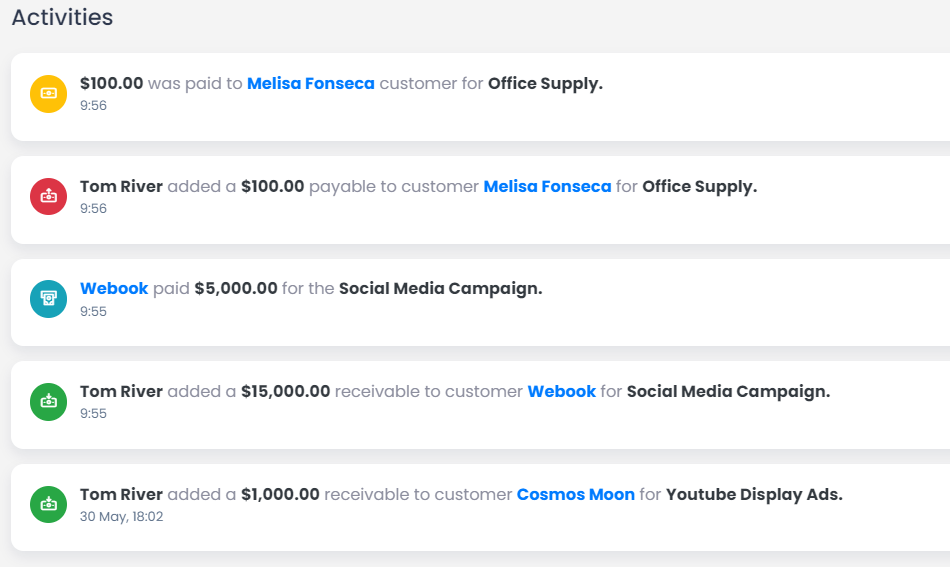Viewport: 950px width, 567px height.
Task: Click Tom River in the Cosmos Moon activity
Action: (x=121, y=494)
